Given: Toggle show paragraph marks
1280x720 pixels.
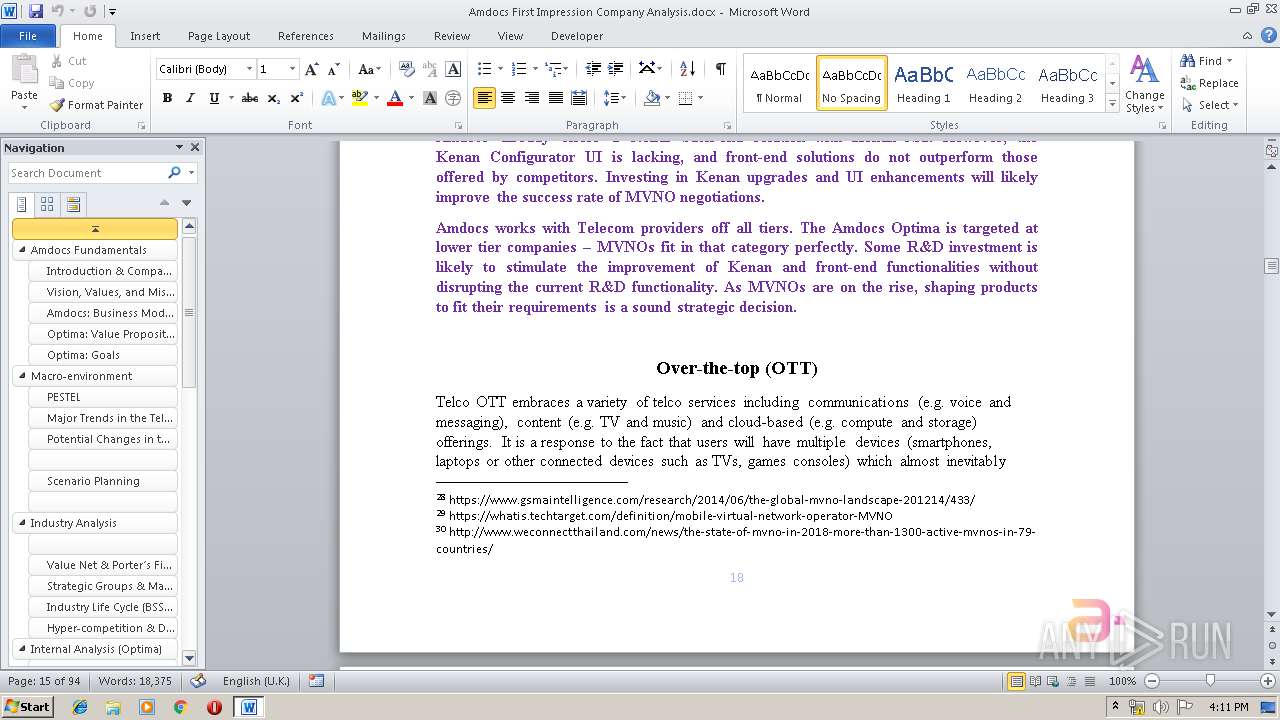Looking at the screenshot, I should 720,69.
